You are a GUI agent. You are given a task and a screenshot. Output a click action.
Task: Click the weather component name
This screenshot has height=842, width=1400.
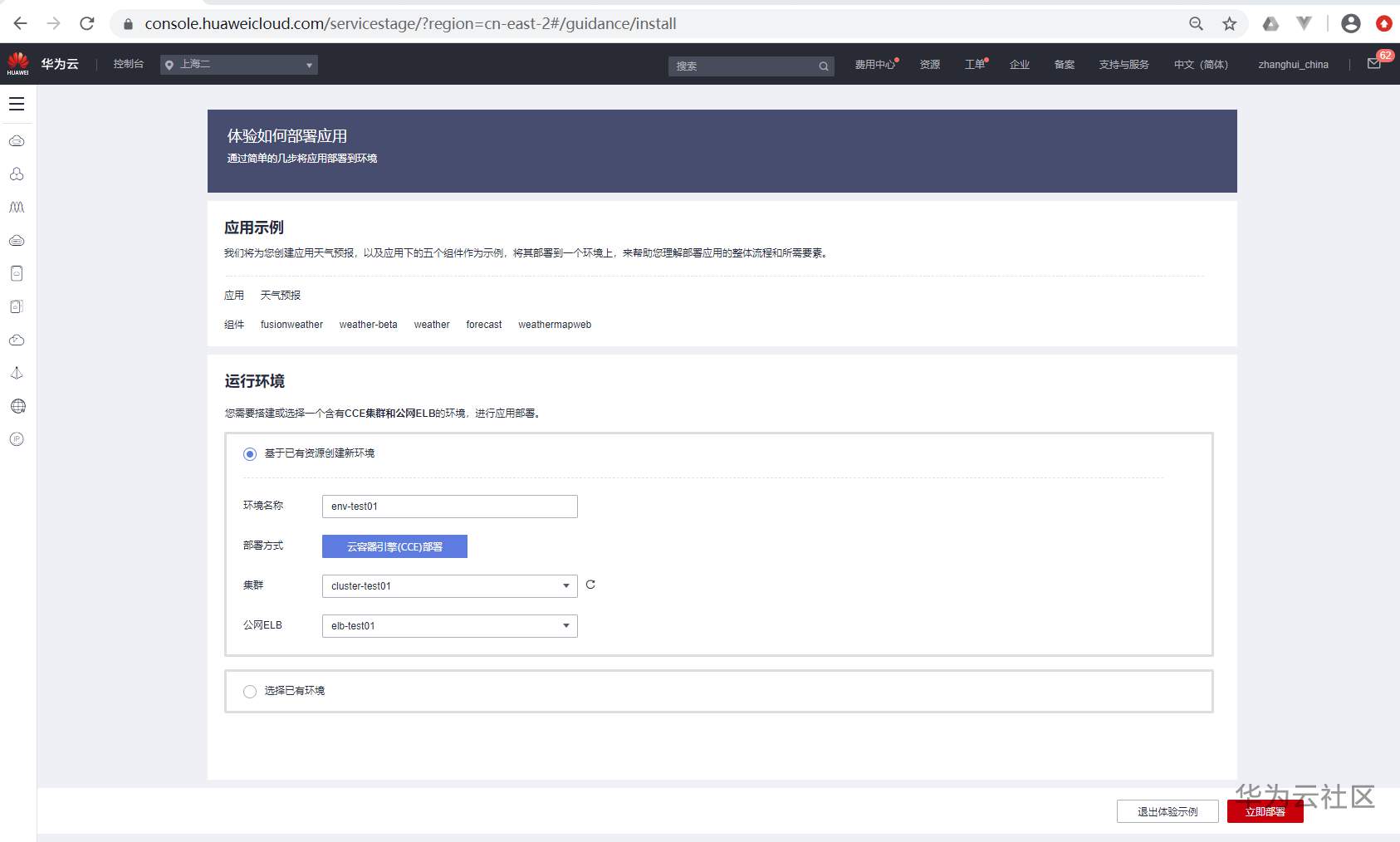(x=432, y=325)
